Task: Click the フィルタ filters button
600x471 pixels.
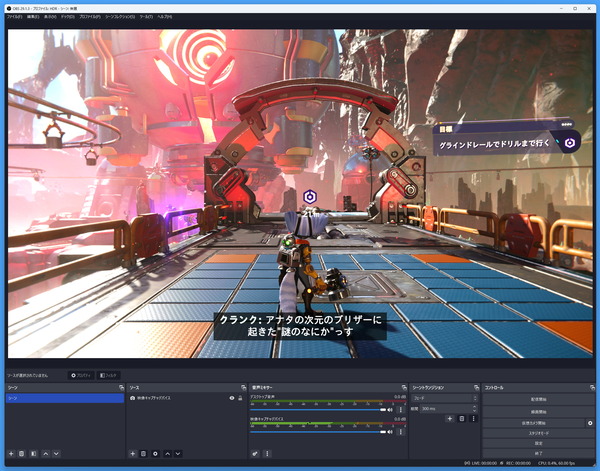Action: pos(108,375)
